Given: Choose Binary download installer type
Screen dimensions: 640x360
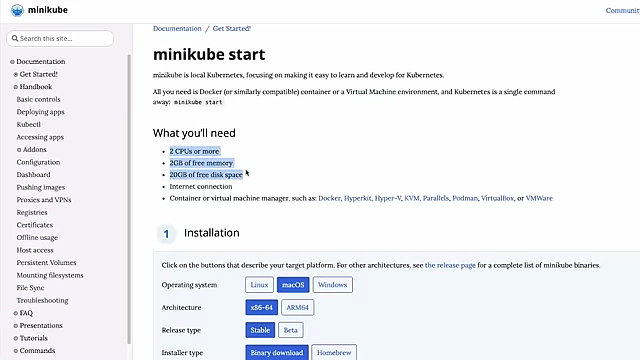Looking at the screenshot, I should 277,353.
